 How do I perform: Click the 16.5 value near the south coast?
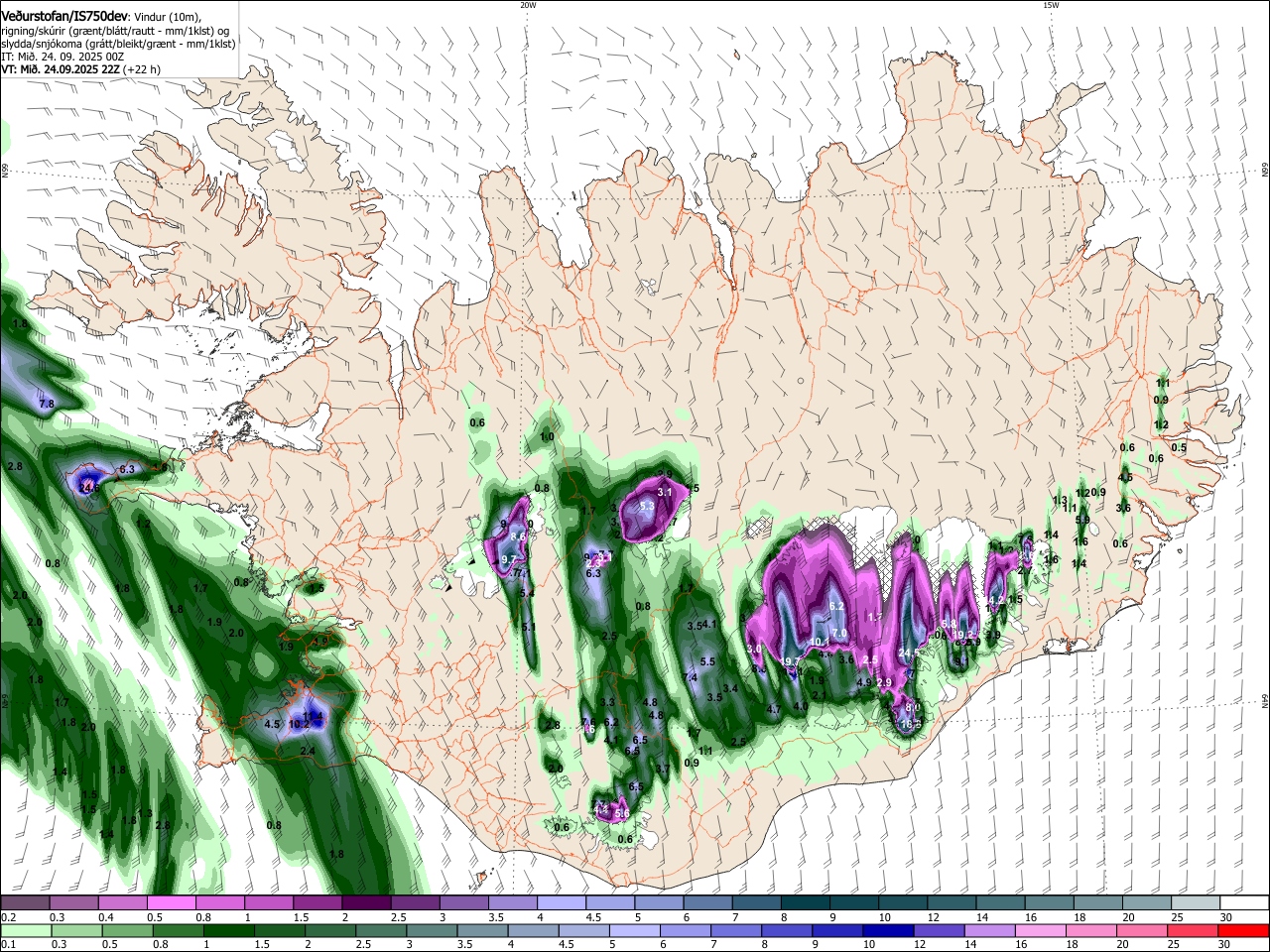[911, 724]
